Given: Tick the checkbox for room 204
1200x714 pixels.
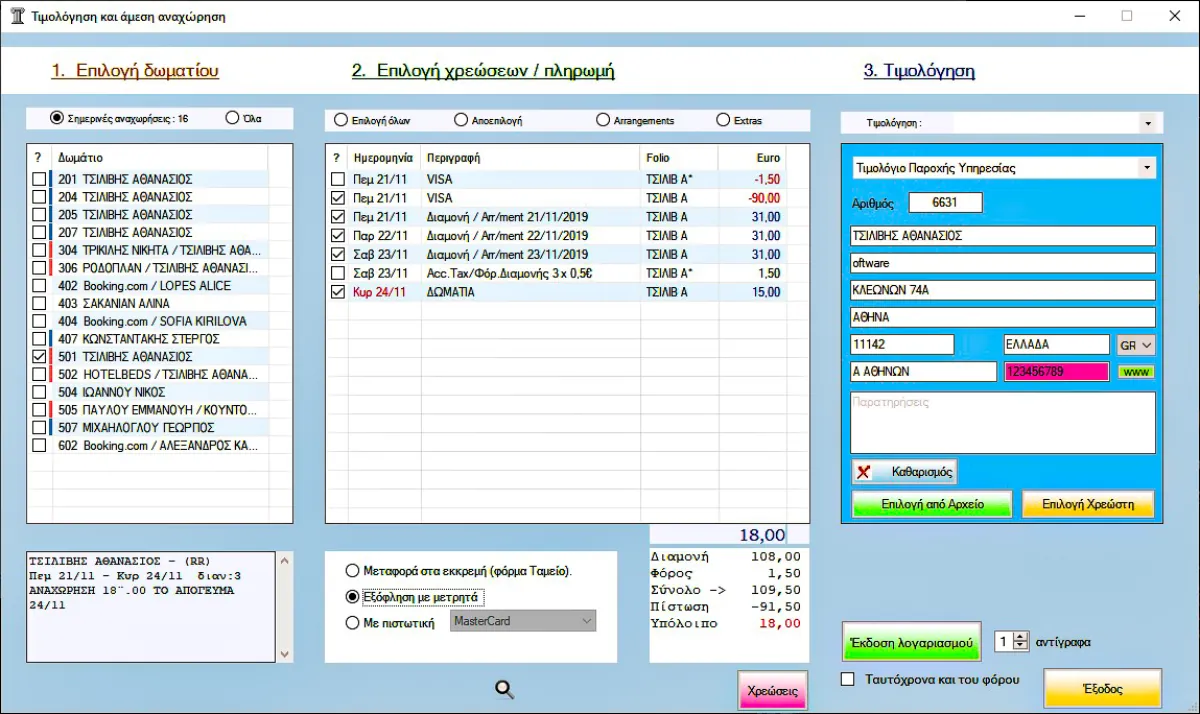Looking at the screenshot, I should coord(39,197).
